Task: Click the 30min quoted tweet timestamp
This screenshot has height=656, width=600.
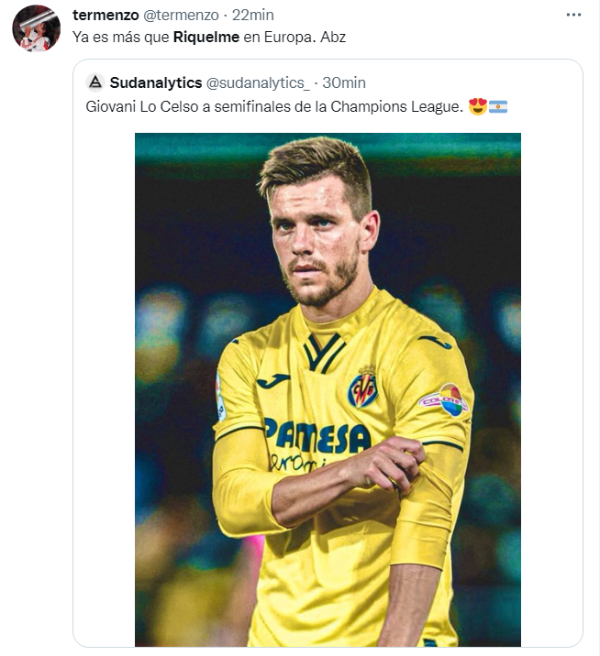Action: coord(347,82)
